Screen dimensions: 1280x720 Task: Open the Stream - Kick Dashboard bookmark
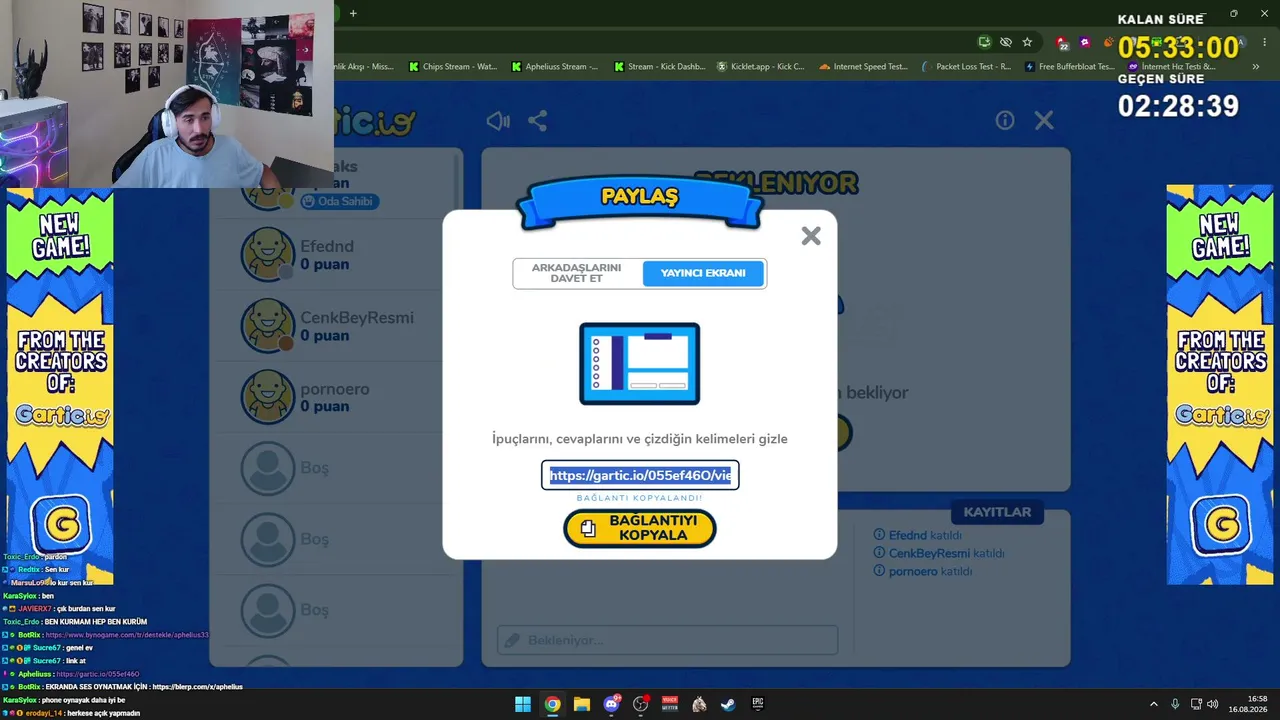(x=660, y=67)
